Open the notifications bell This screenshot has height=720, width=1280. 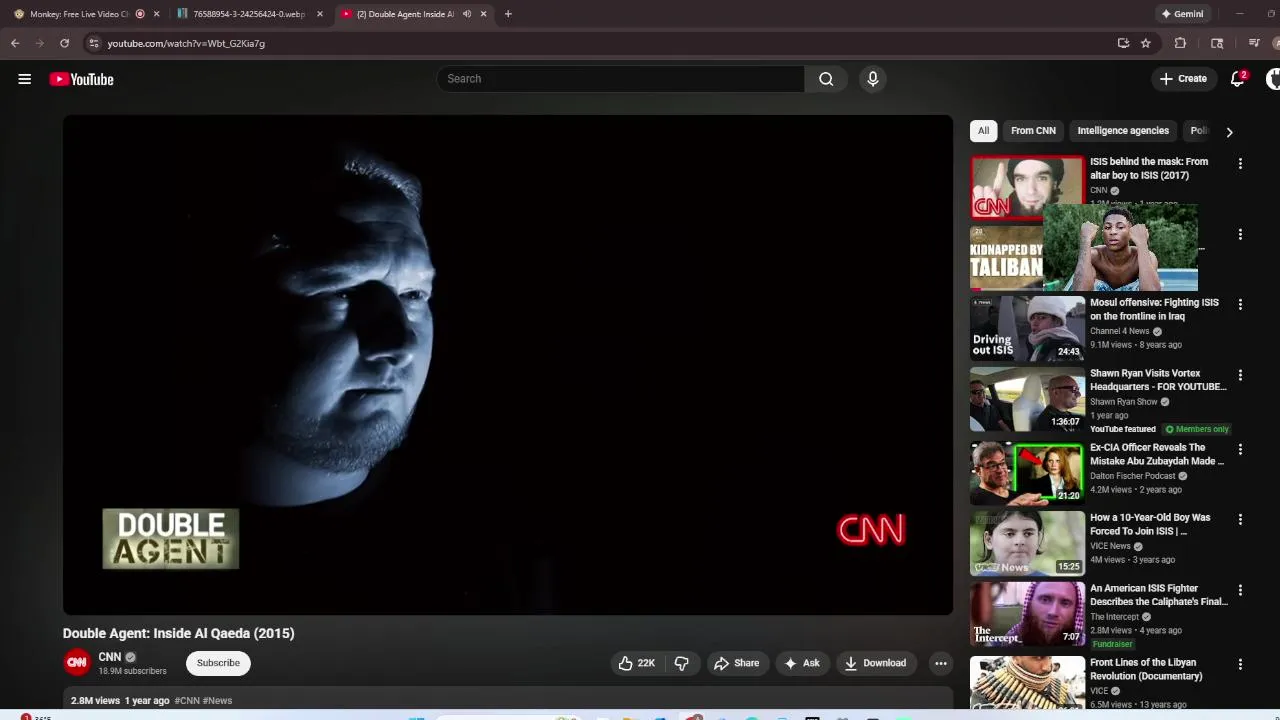(x=1238, y=79)
